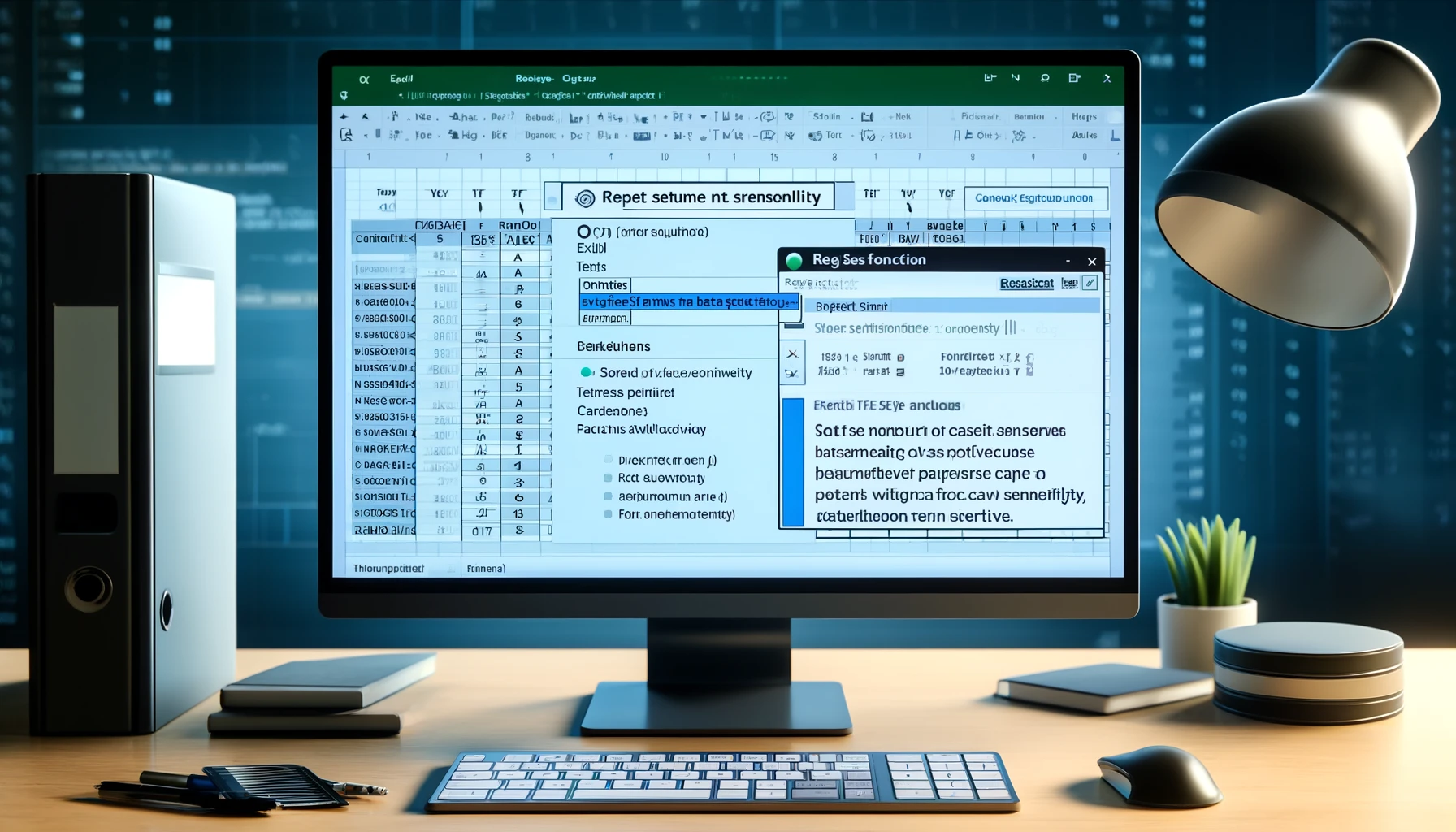Tick the aerpurouımun arıe checkbox
The height and width of the screenshot is (832, 1456).
coord(608,496)
